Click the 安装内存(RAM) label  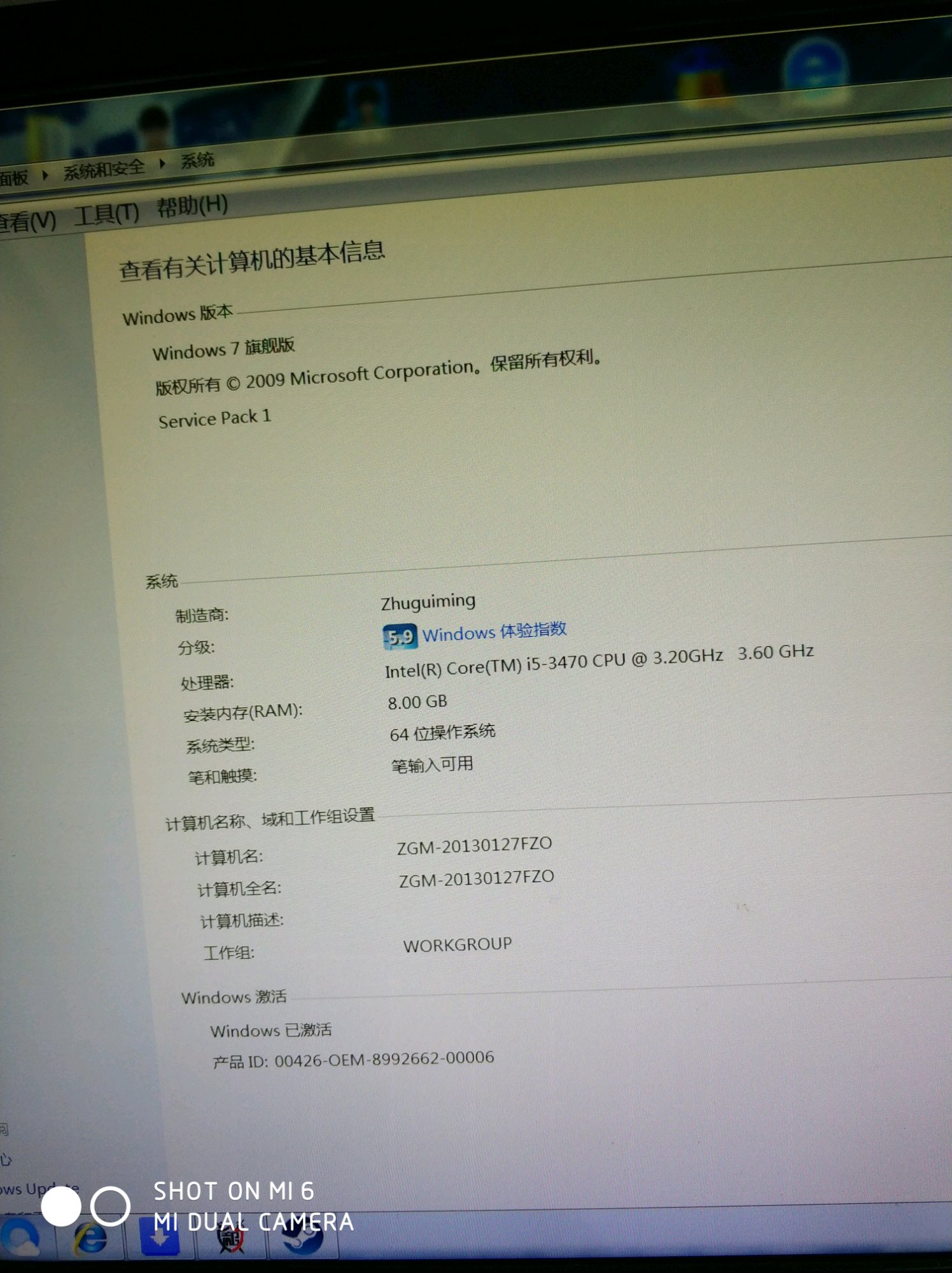[243, 712]
